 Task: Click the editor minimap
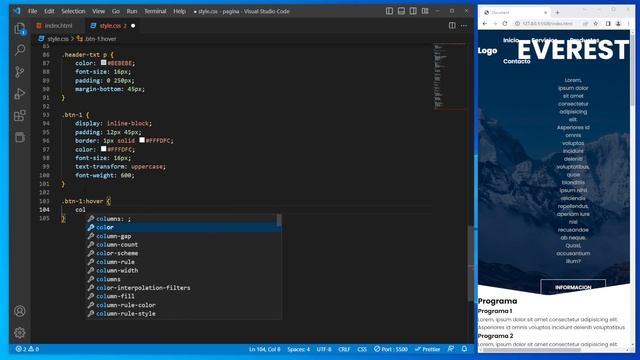[449, 77]
